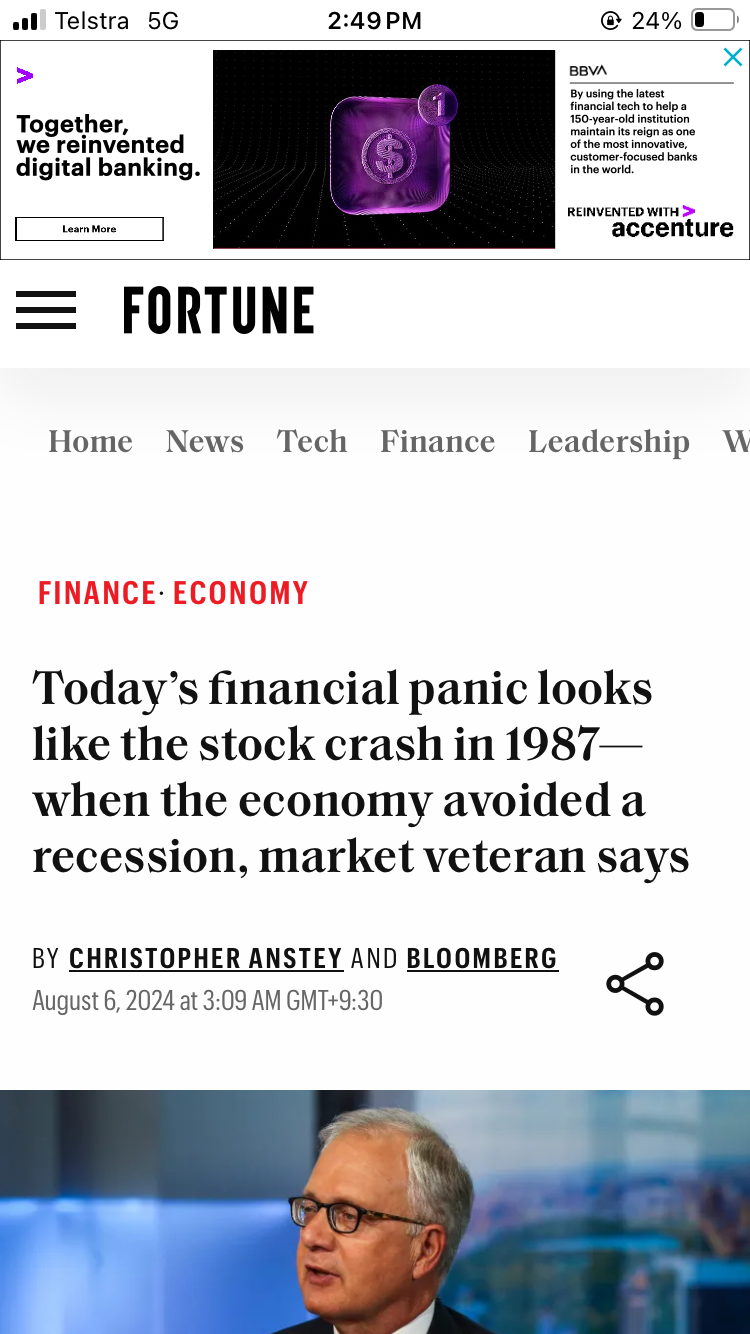Viewport: 750px width, 1334px height.
Task: Tap the battery indicator in status bar
Action: (x=713, y=20)
